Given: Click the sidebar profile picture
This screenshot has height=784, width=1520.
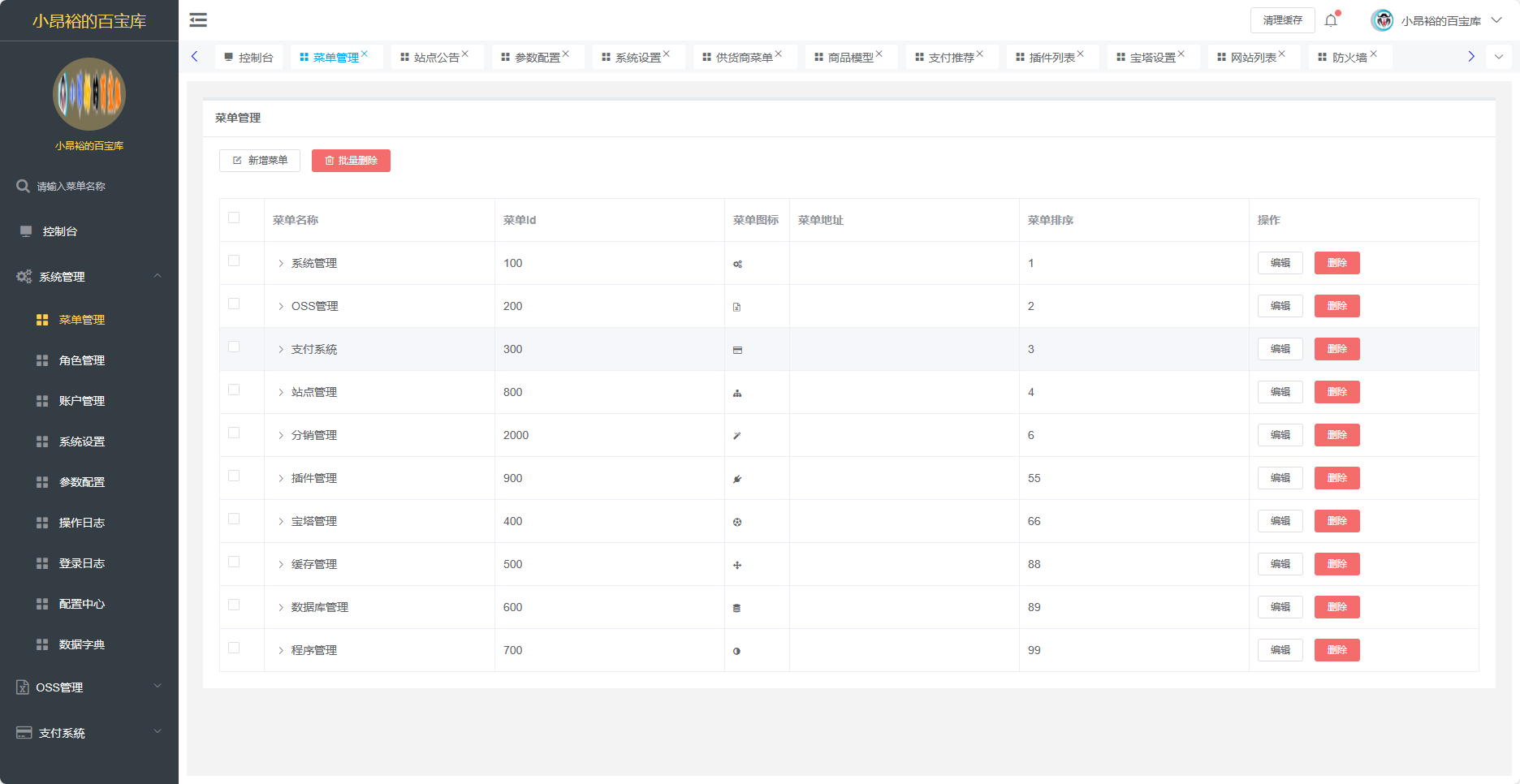Looking at the screenshot, I should (89, 94).
